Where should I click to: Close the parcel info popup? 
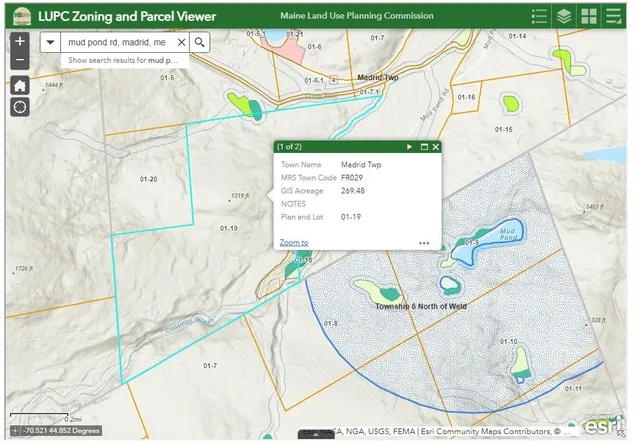435,147
